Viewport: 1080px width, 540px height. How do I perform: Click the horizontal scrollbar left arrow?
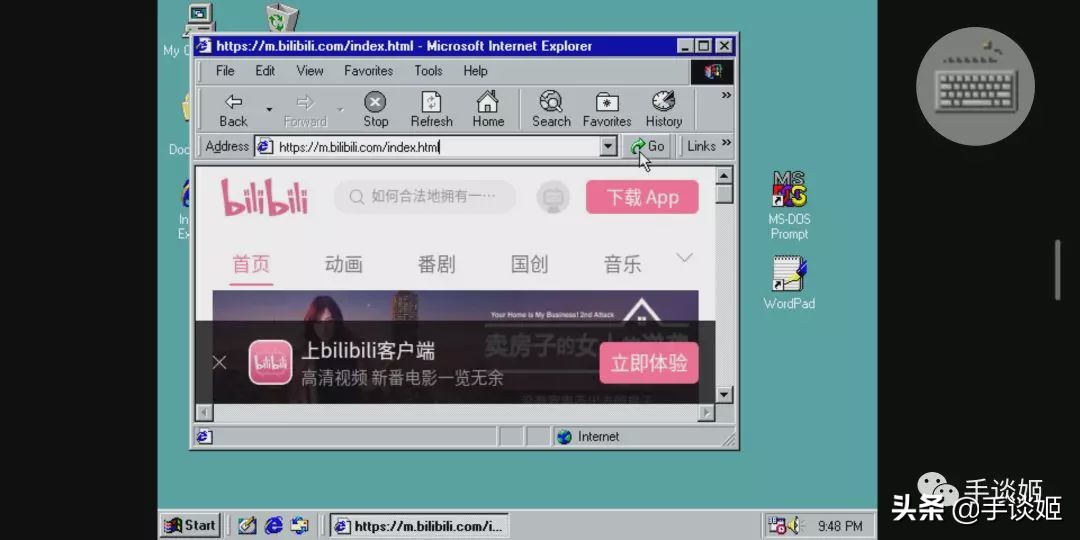click(x=204, y=412)
